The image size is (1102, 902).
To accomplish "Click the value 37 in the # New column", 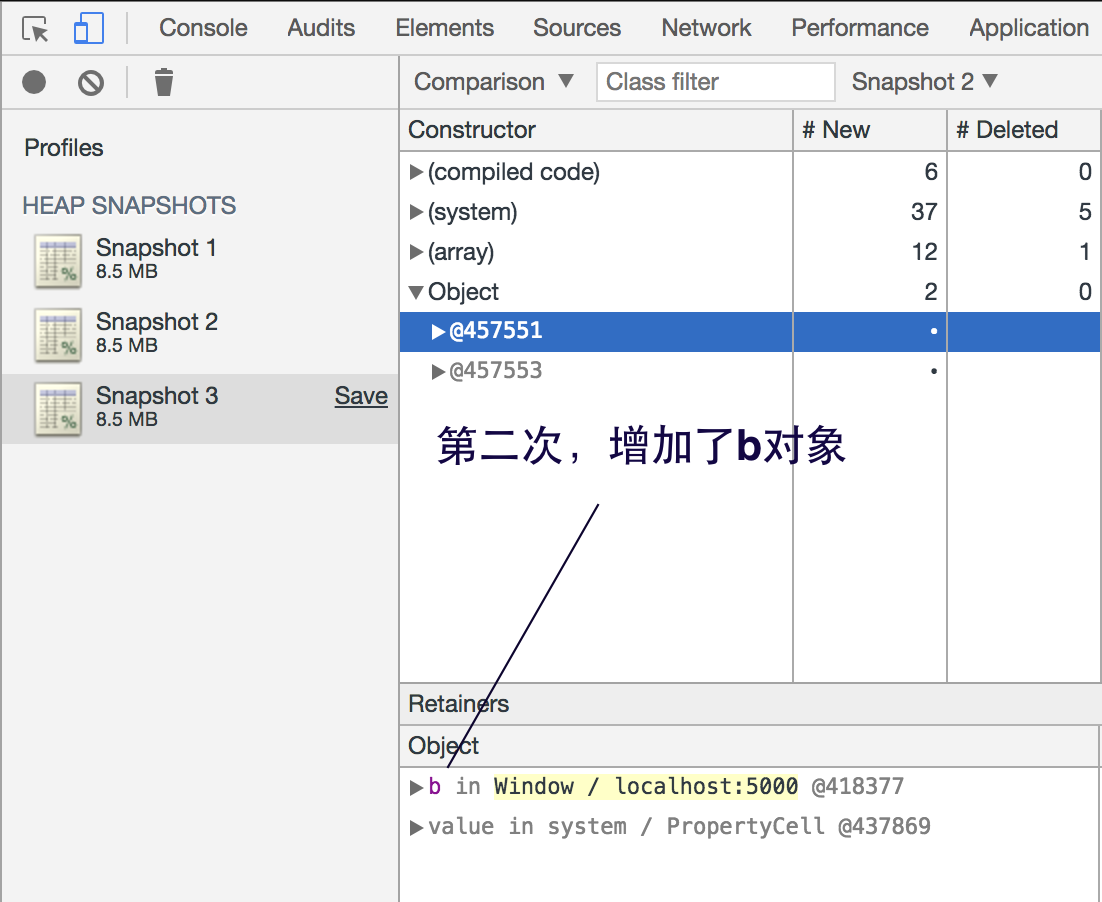I will (924, 212).
